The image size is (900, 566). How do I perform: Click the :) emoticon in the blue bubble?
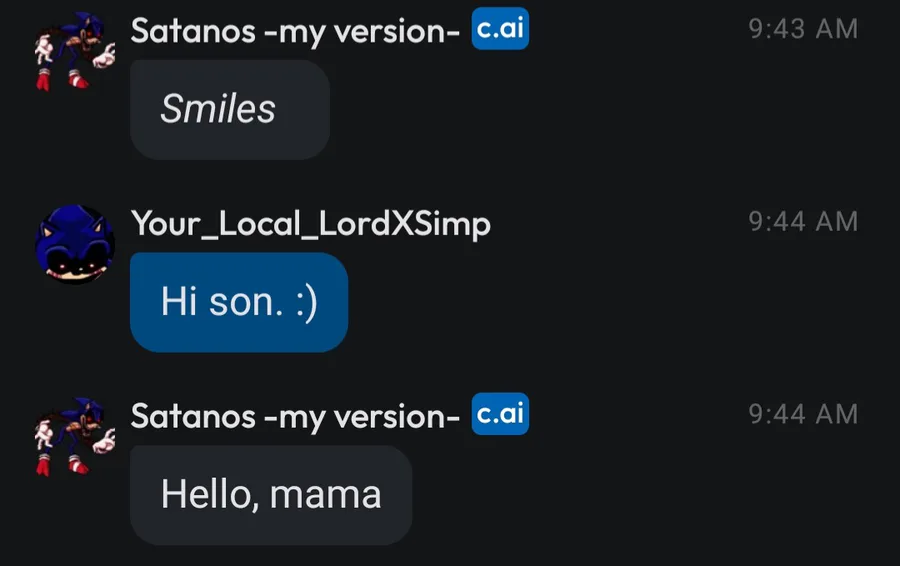click(x=307, y=303)
